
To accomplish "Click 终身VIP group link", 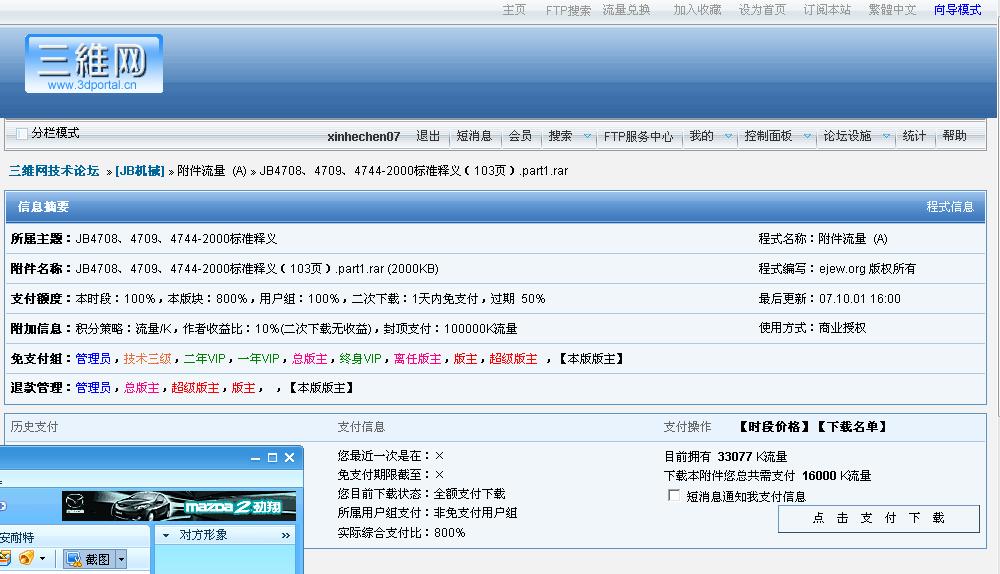I will 360,358.
